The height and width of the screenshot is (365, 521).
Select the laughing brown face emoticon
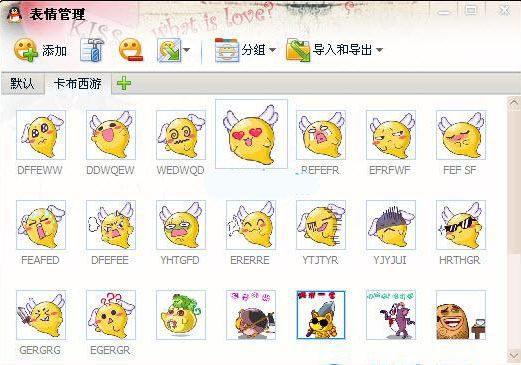click(461, 315)
